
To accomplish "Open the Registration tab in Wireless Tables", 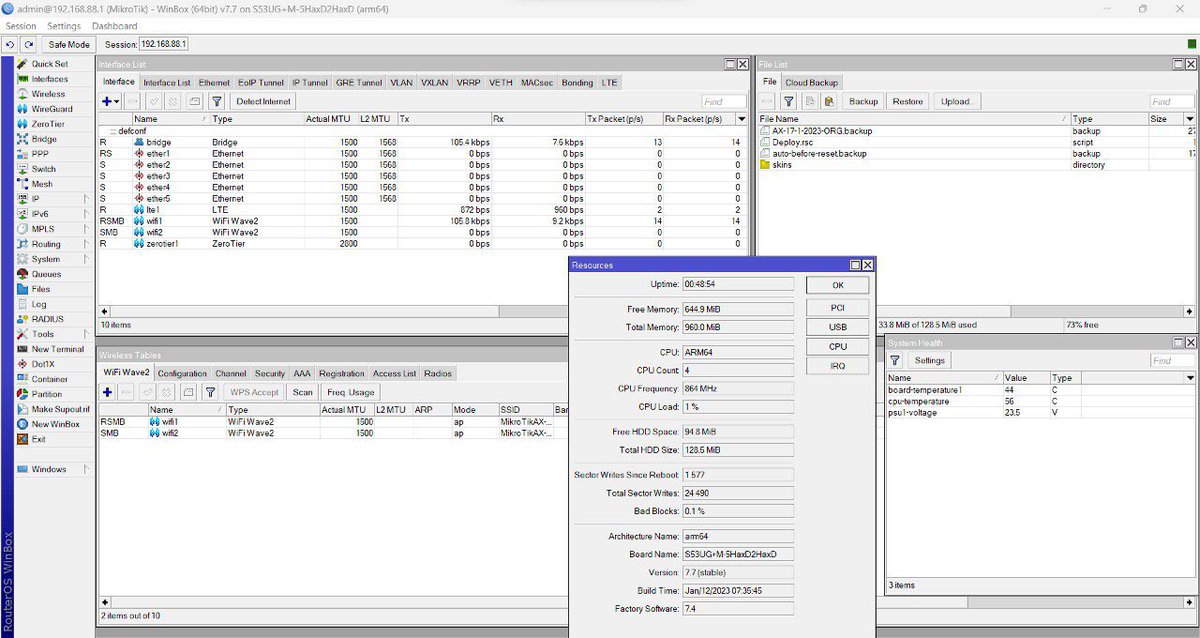I will (x=341, y=374).
